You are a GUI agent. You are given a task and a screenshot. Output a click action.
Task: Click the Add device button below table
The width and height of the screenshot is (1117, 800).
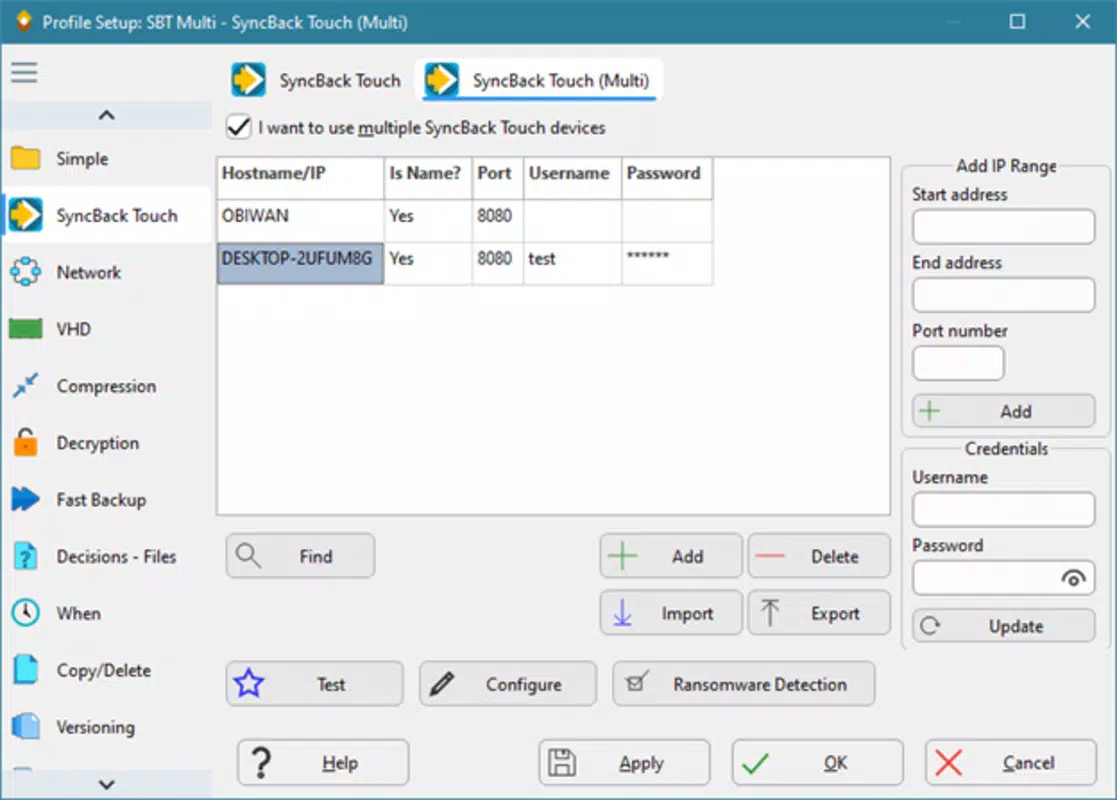click(670, 556)
